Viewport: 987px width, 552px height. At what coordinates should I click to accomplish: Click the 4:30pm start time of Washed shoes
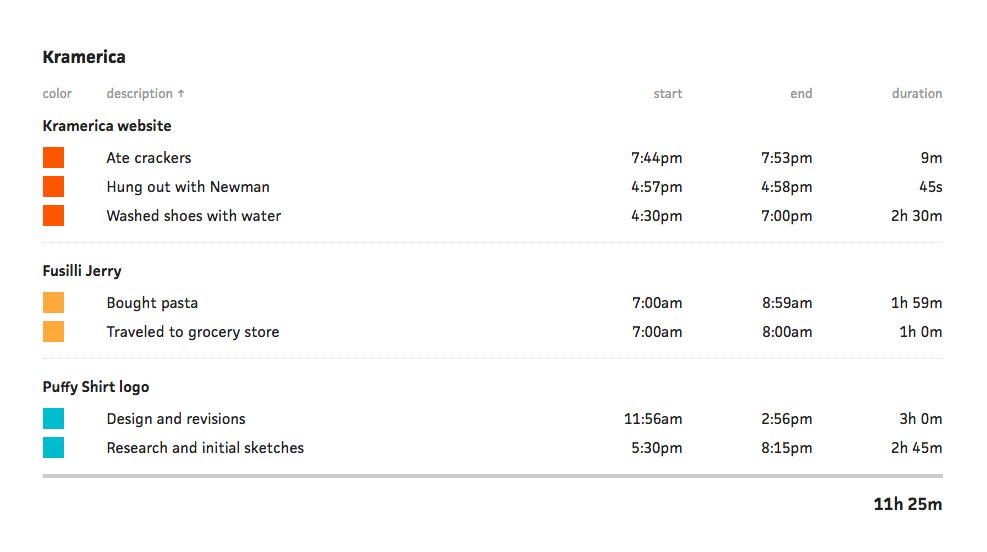coord(657,216)
